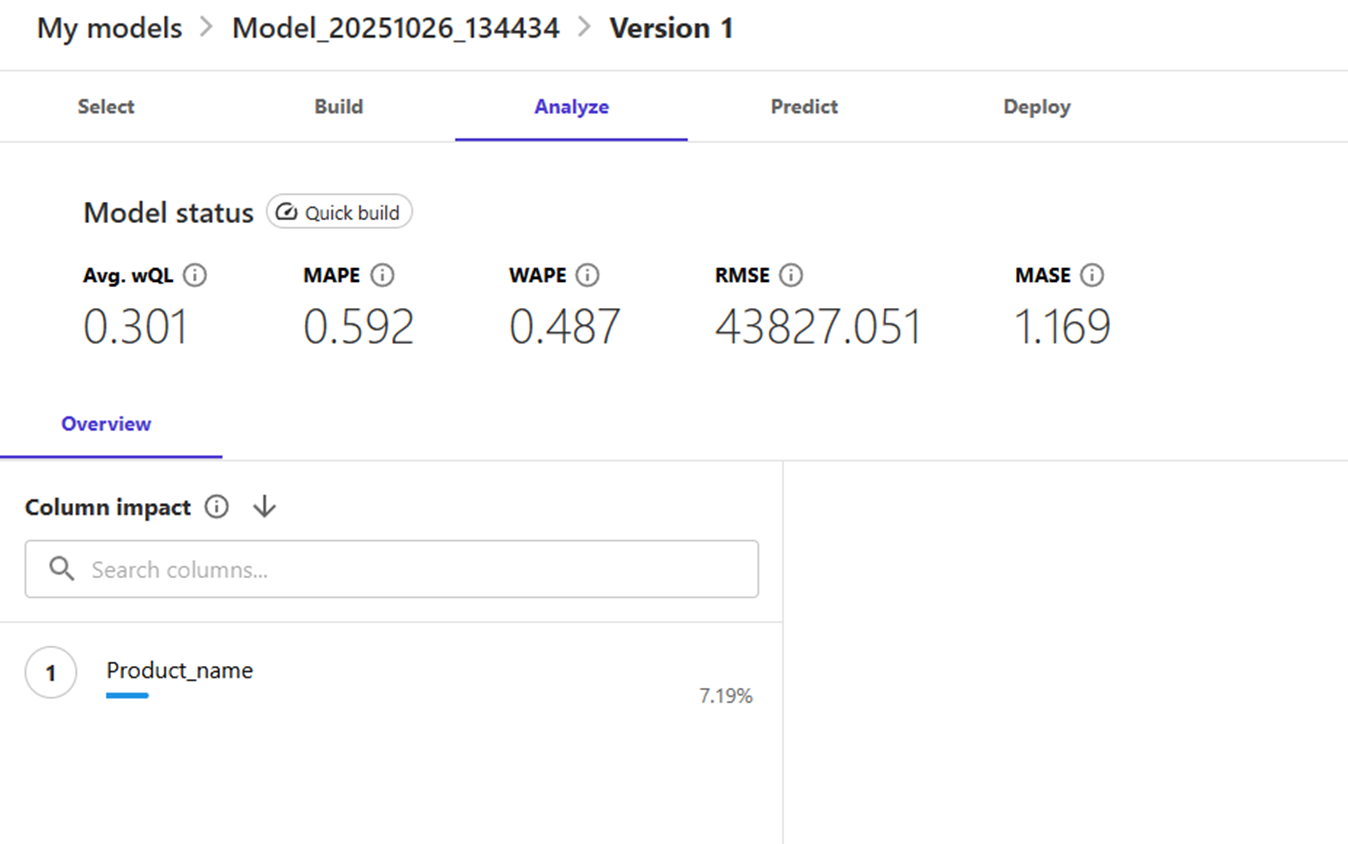The image size is (1348, 844).
Task: Open the Build tab
Action: pyautogui.click(x=338, y=107)
